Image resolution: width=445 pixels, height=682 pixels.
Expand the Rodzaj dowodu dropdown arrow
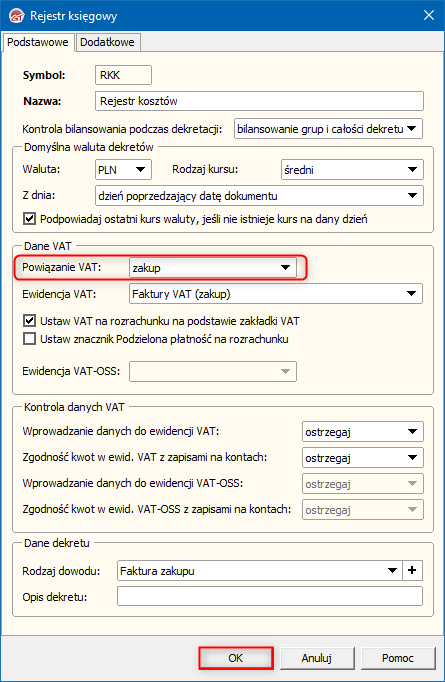point(392,570)
